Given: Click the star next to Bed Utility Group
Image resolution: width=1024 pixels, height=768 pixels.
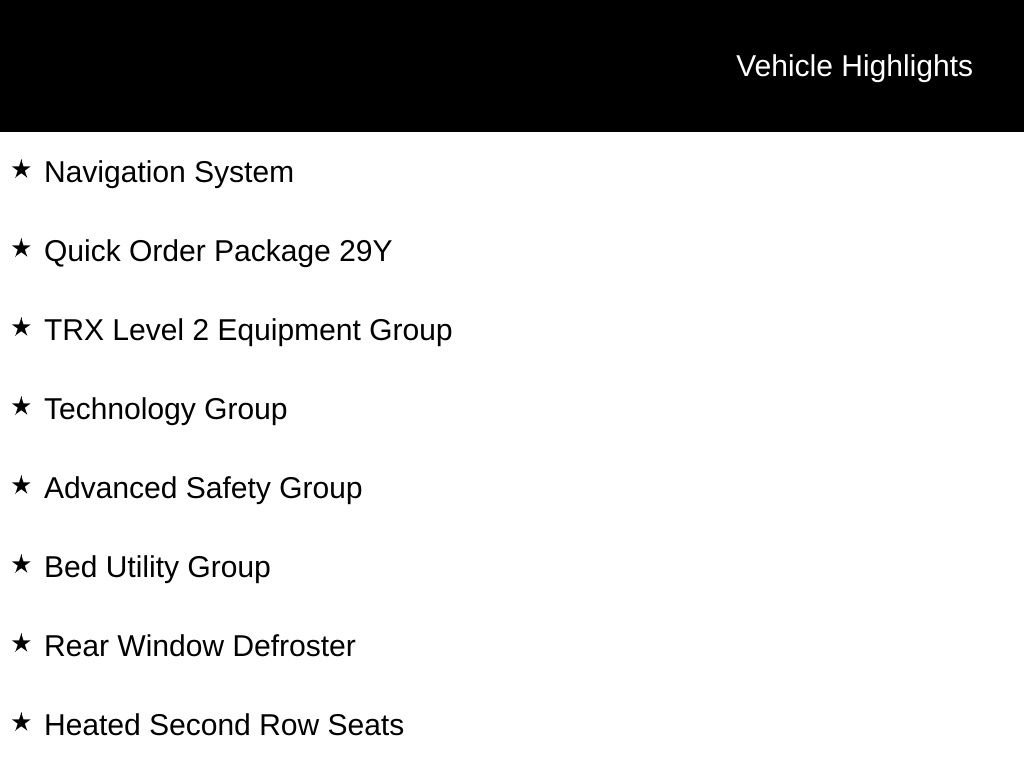Looking at the screenshot, I should (x=21, y=564).
